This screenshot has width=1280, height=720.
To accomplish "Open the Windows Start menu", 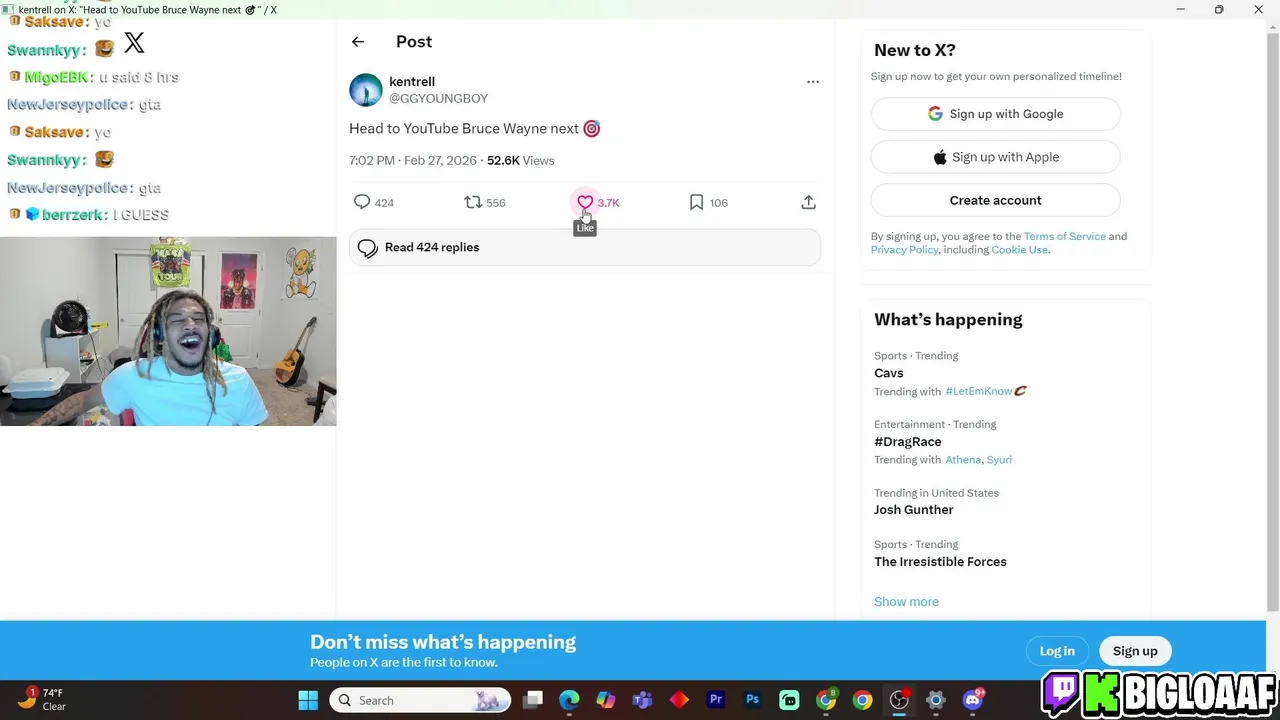I will 308,700.
